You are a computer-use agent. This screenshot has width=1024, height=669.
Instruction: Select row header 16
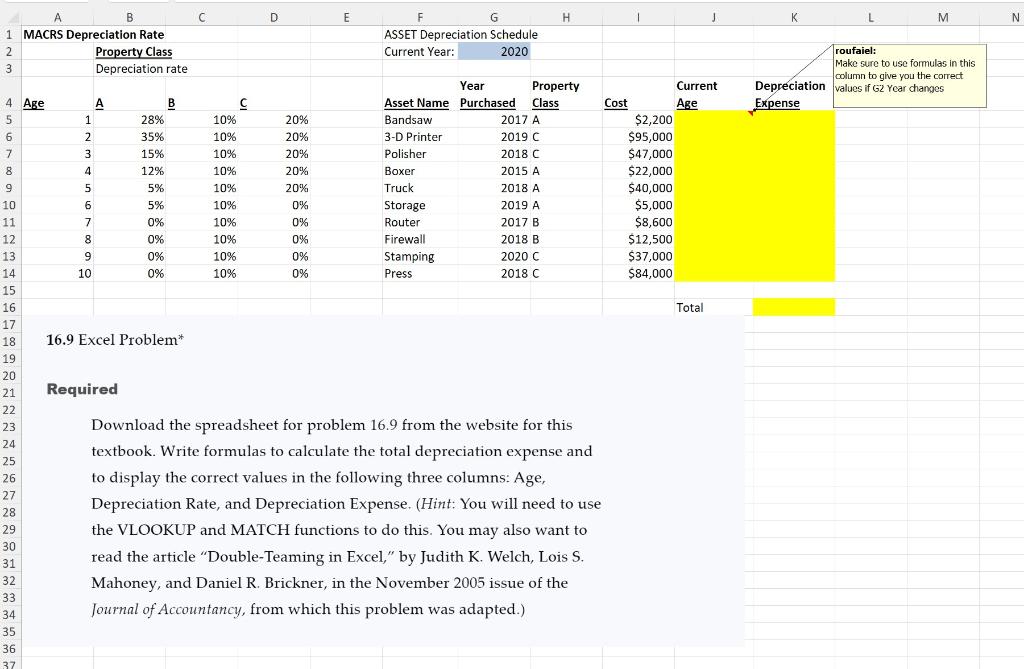10,307
